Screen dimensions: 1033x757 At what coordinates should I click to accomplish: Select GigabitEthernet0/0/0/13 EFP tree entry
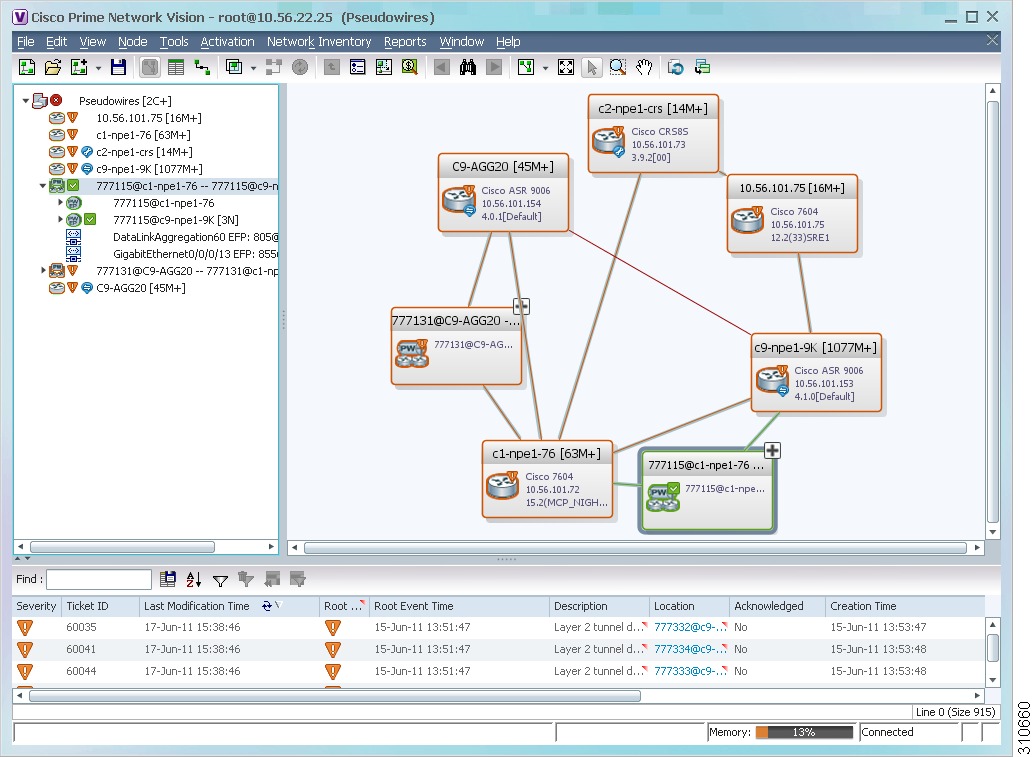(195, 254)
